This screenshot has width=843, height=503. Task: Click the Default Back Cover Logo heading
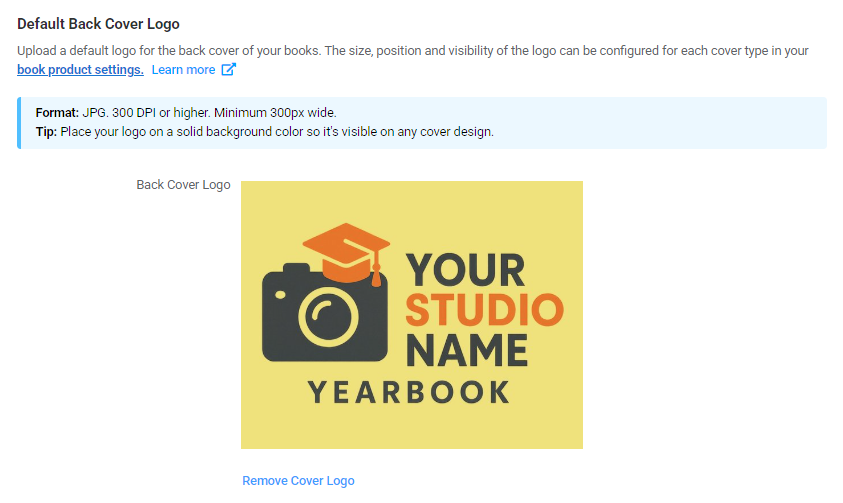[98, 24]
